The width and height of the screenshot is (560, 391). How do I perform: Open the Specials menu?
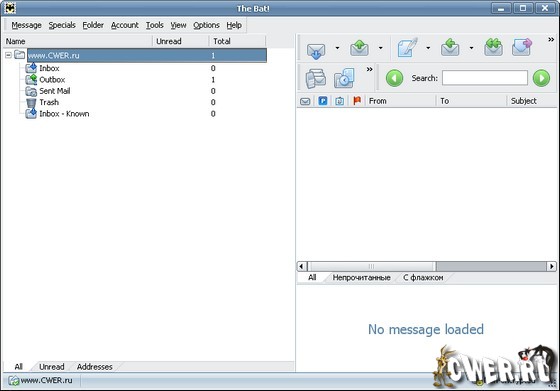coord(62,25)
